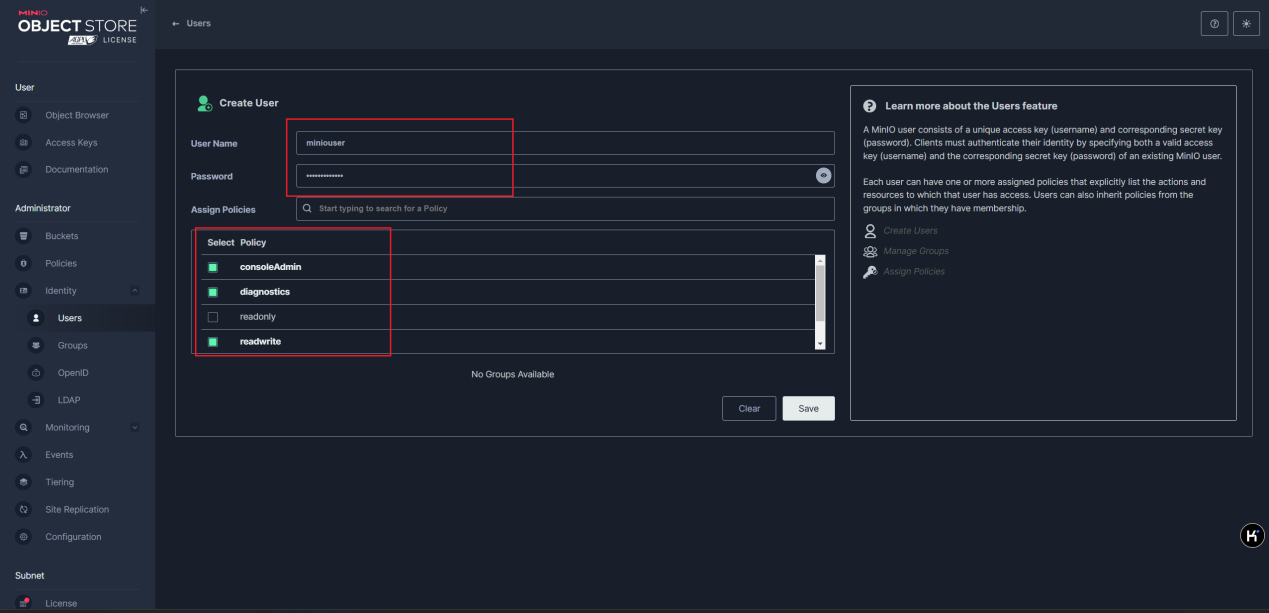Click the Tiering layers icon
Screen dimensions: 1269x613
24,482
